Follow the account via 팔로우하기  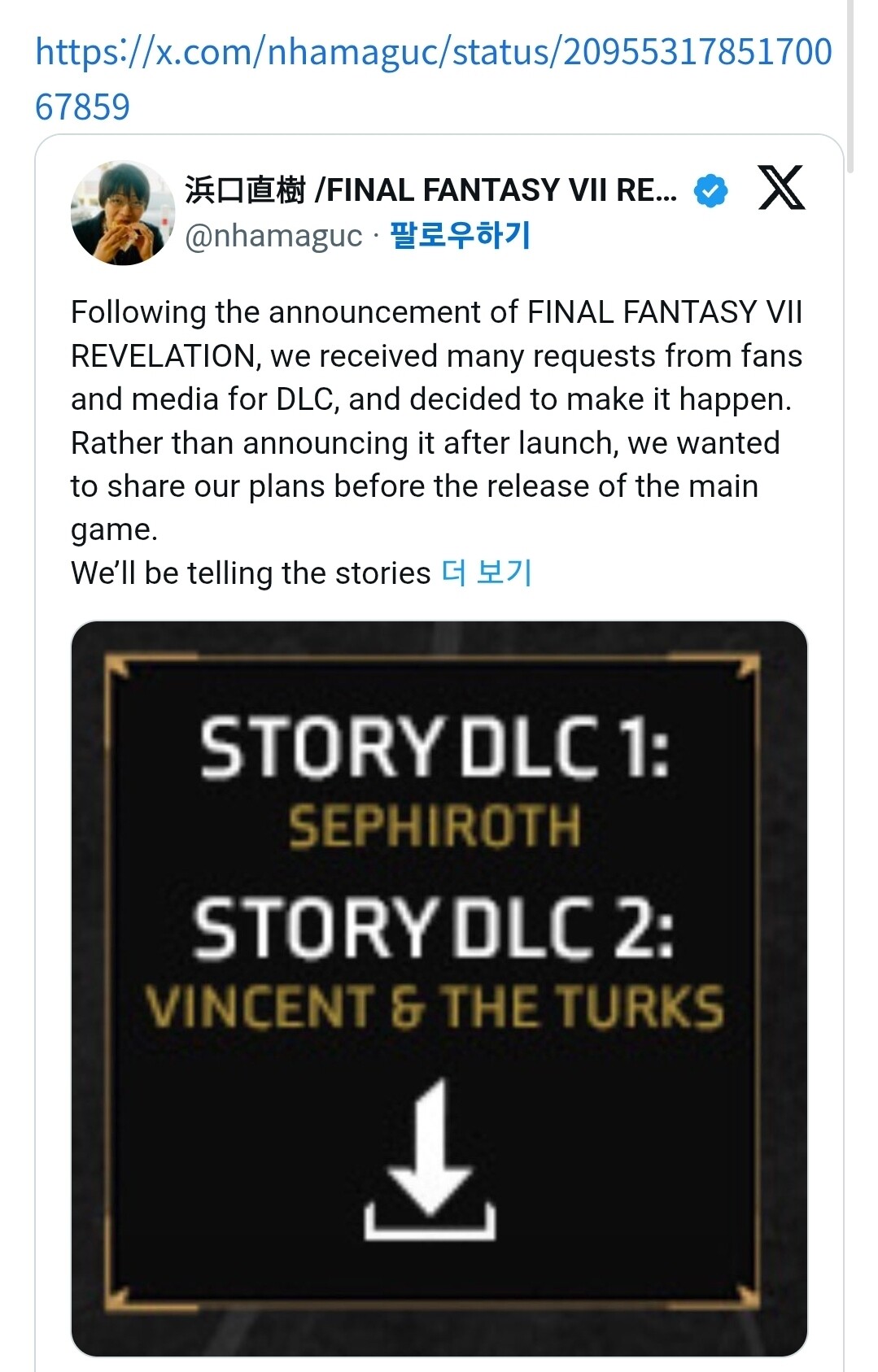pyautogui.click(x=461, y=236)
